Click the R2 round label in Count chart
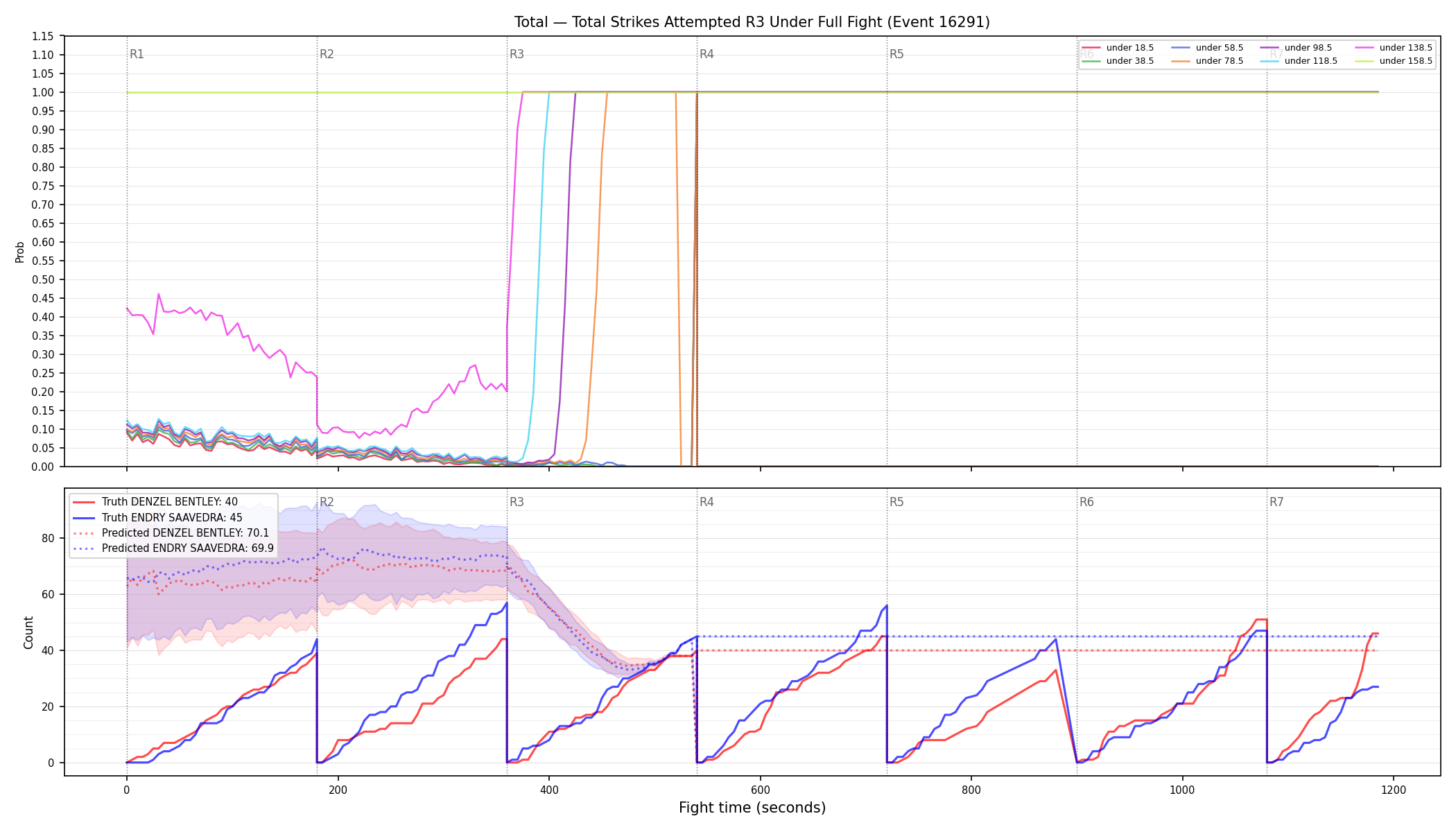 pyautogui.click(x=327, y=502)
